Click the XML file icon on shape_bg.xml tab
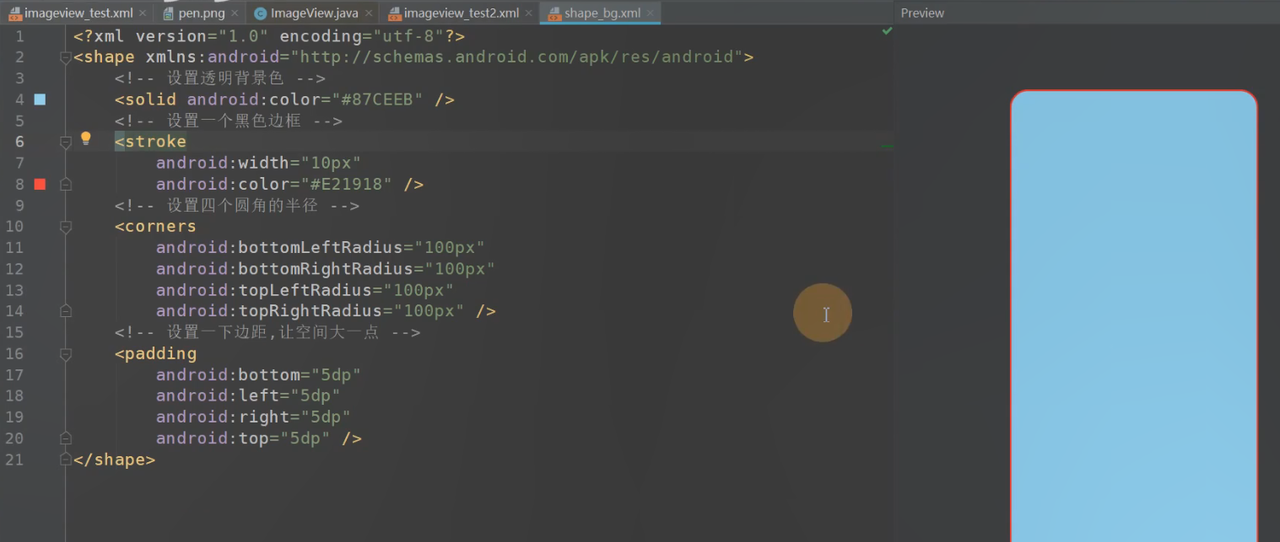 (554, 13)
